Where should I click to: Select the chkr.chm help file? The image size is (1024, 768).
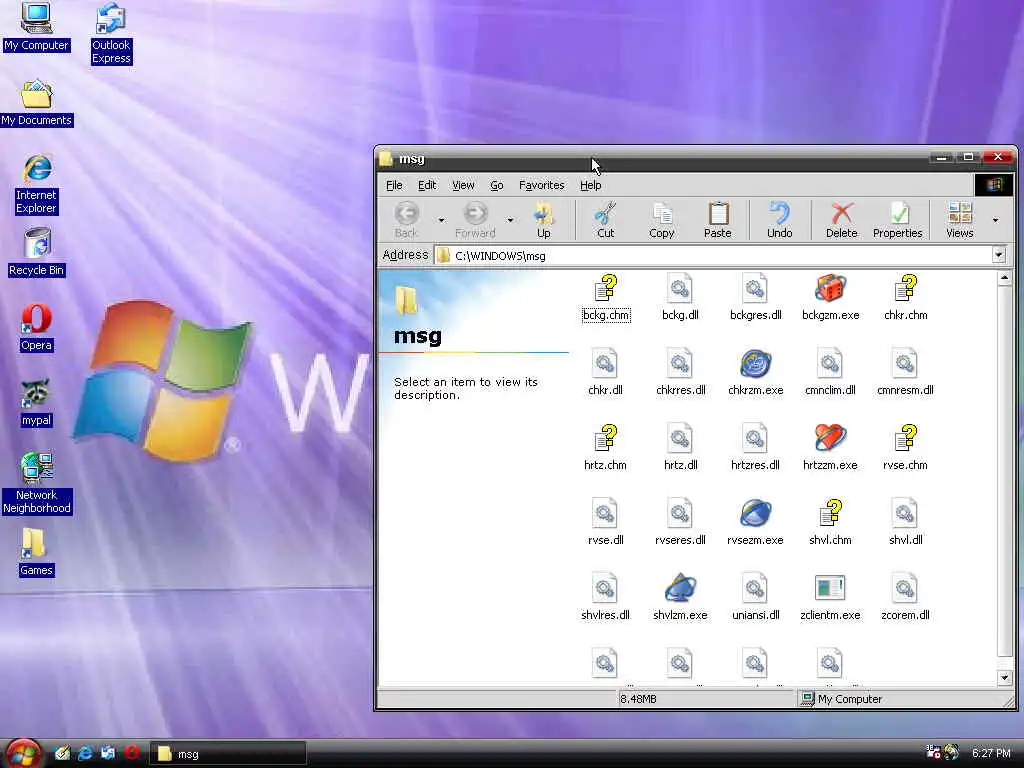pyautogui.click(x=905, y=298)
